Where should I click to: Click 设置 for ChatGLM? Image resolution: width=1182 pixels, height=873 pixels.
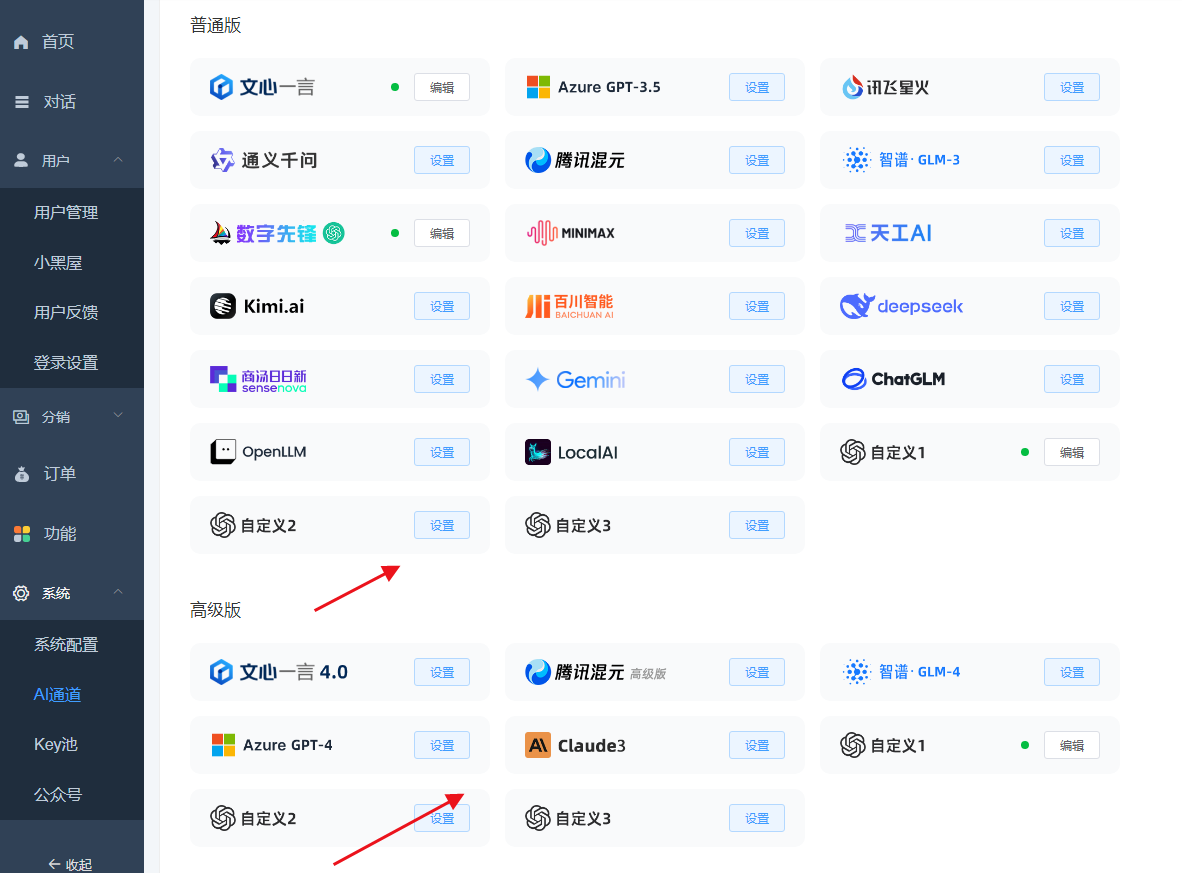click(x=1072, y=379)
